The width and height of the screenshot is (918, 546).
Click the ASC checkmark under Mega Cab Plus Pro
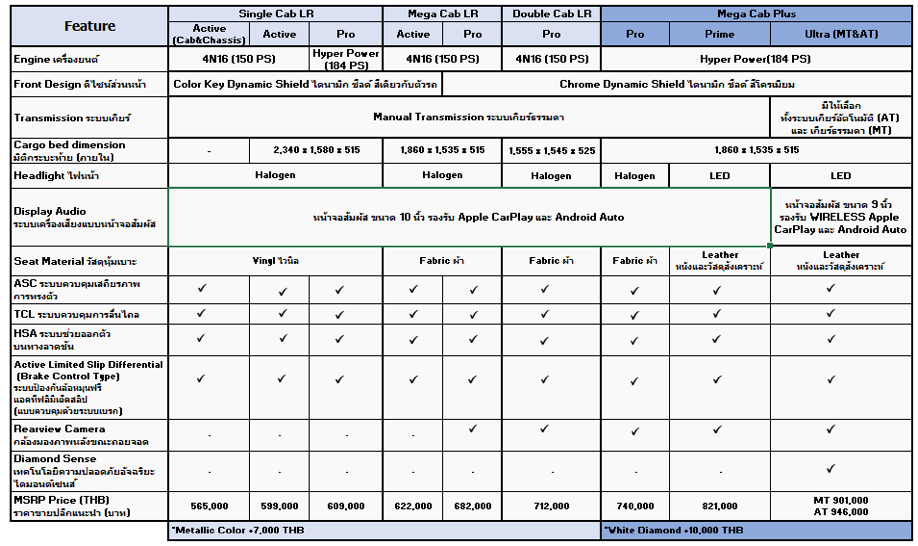(635, 290)
